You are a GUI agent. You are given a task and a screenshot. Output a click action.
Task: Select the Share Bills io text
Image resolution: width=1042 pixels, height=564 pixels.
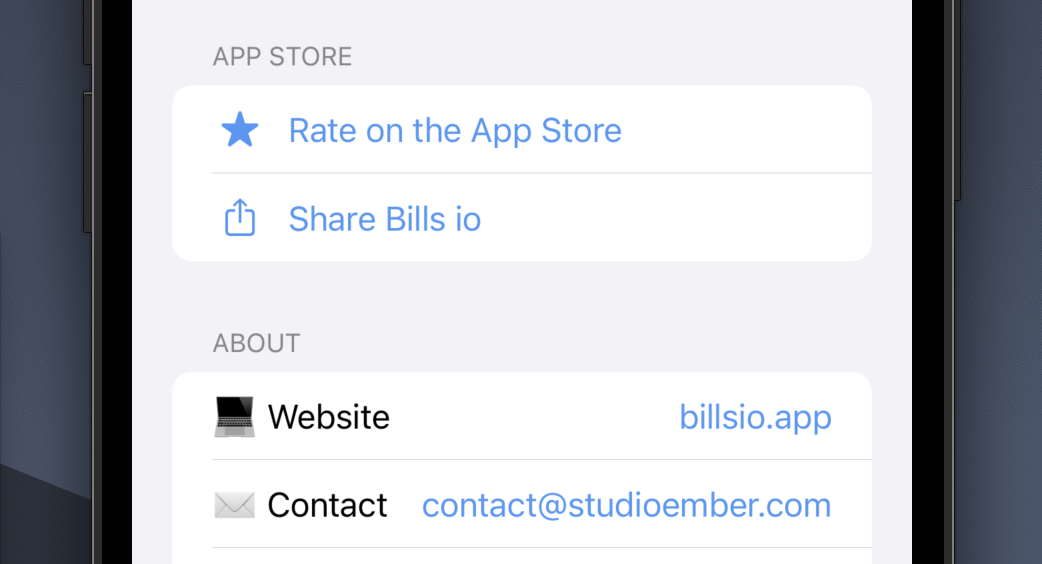point(385,218)
